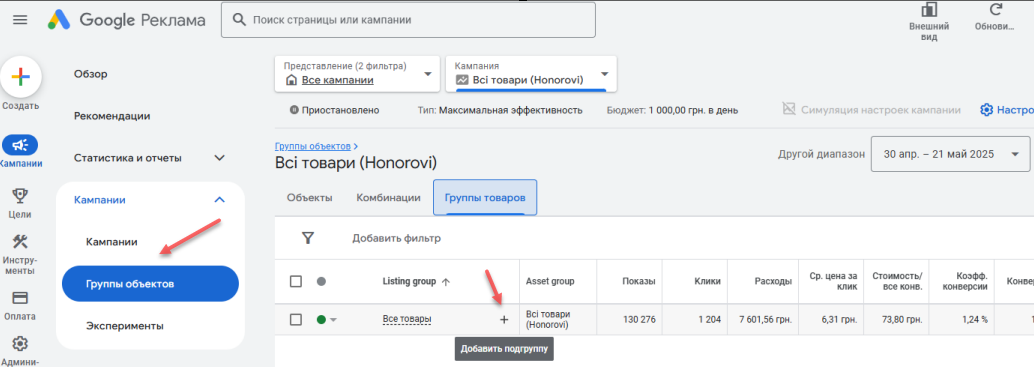Click the Обновить refresh icon

coord(995,10)
